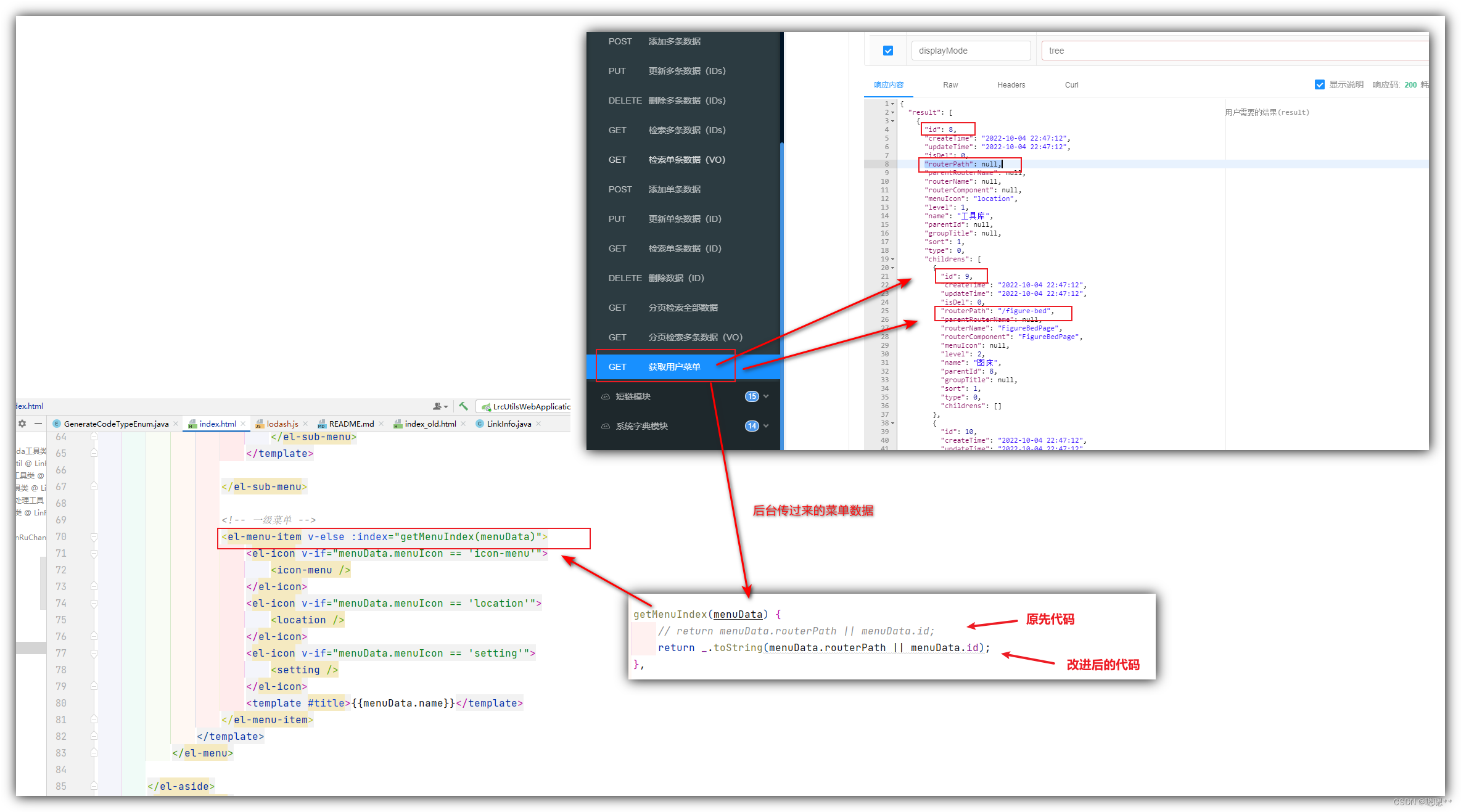Viewport: 1461px width, 812px height.
Task: Click the class icon on LinkInfo.java tab
Action: coord(480,424)
